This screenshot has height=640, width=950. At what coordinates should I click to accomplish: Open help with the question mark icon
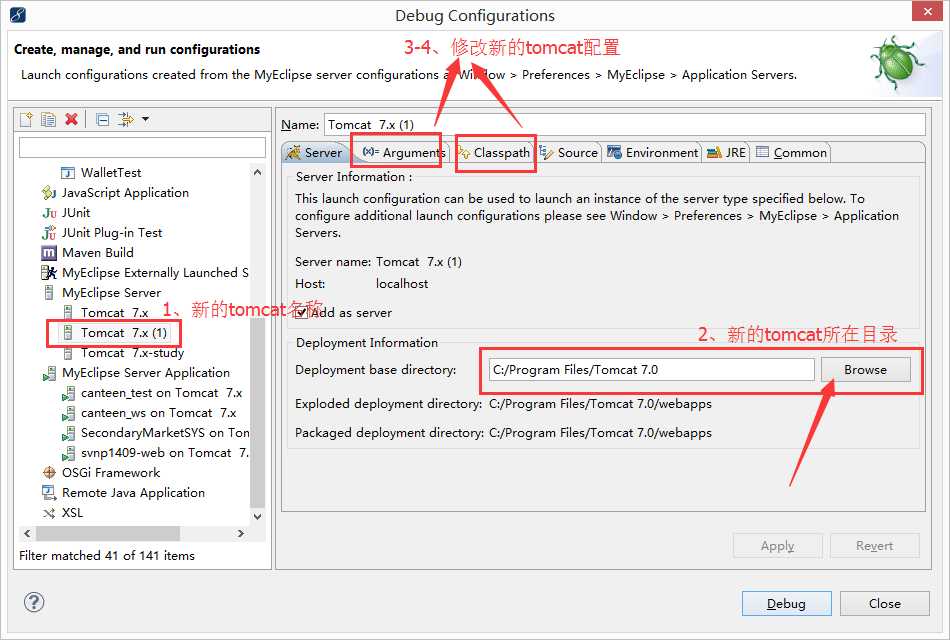(x=34, y=602)
